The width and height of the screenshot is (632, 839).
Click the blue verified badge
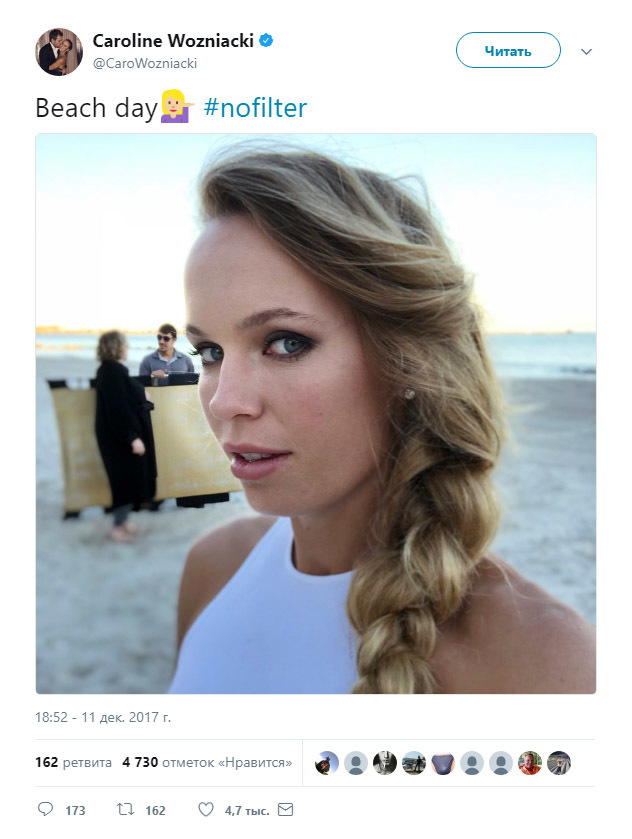[x=266, y=40]
